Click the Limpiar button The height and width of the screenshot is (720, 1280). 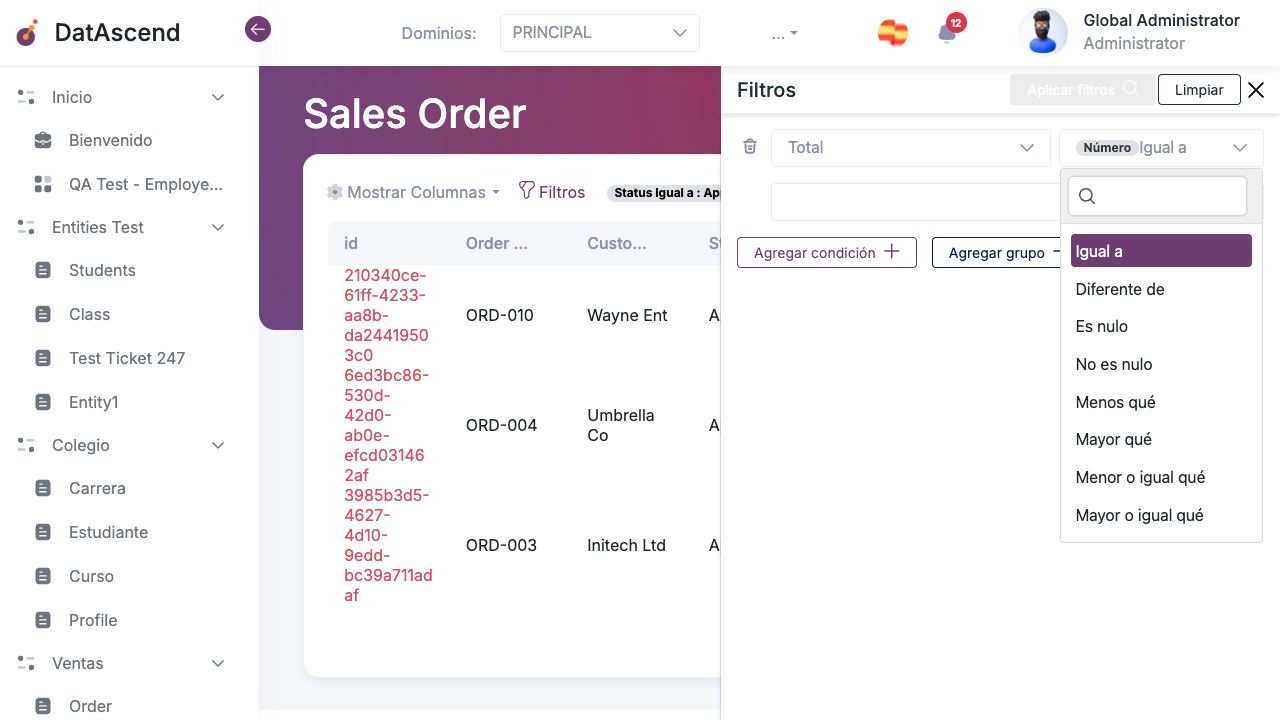click(1199, 90)
